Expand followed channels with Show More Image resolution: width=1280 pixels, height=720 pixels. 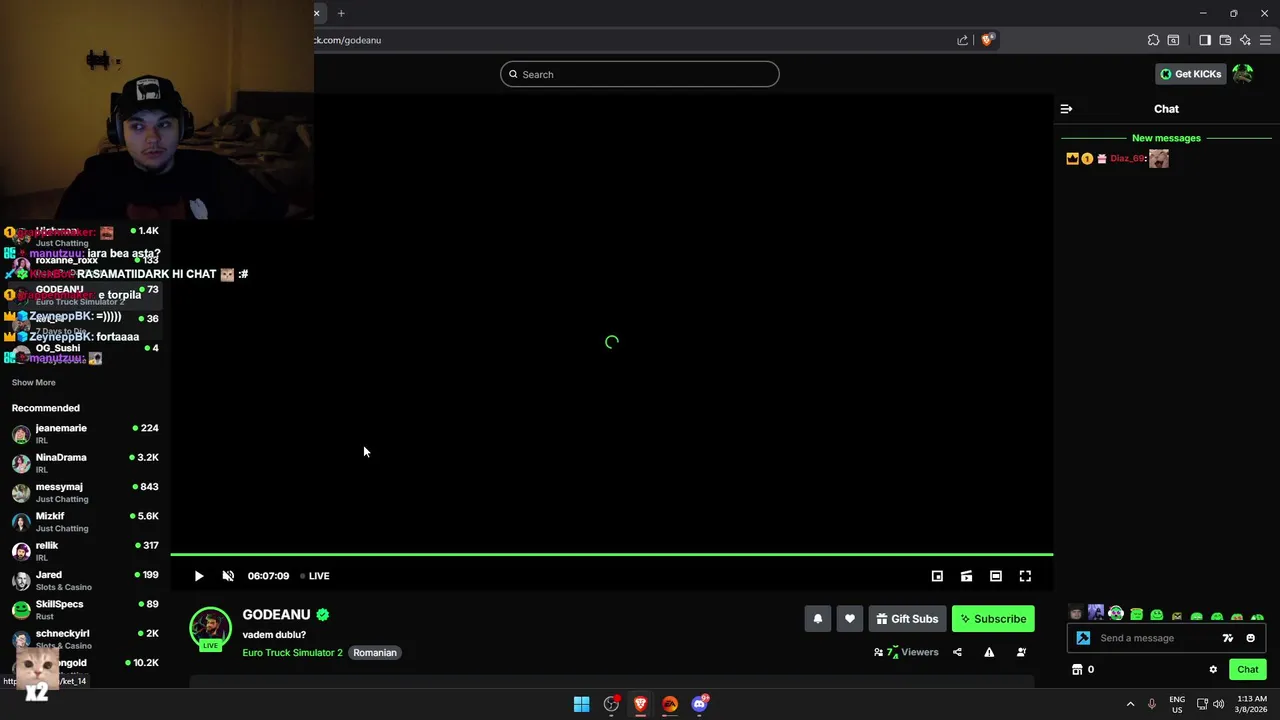click(34, 382)
